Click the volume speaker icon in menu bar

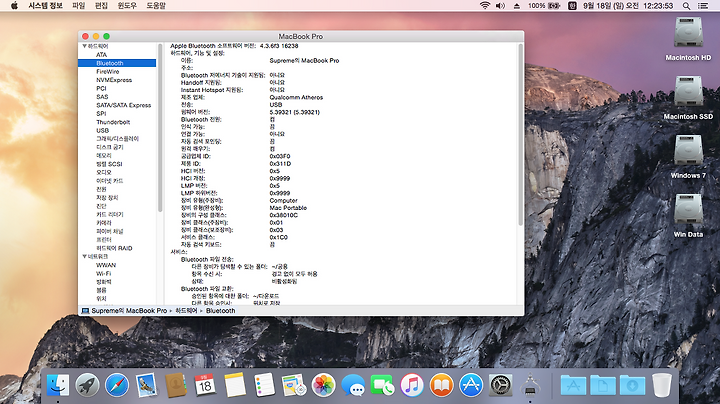pos(501,6)
